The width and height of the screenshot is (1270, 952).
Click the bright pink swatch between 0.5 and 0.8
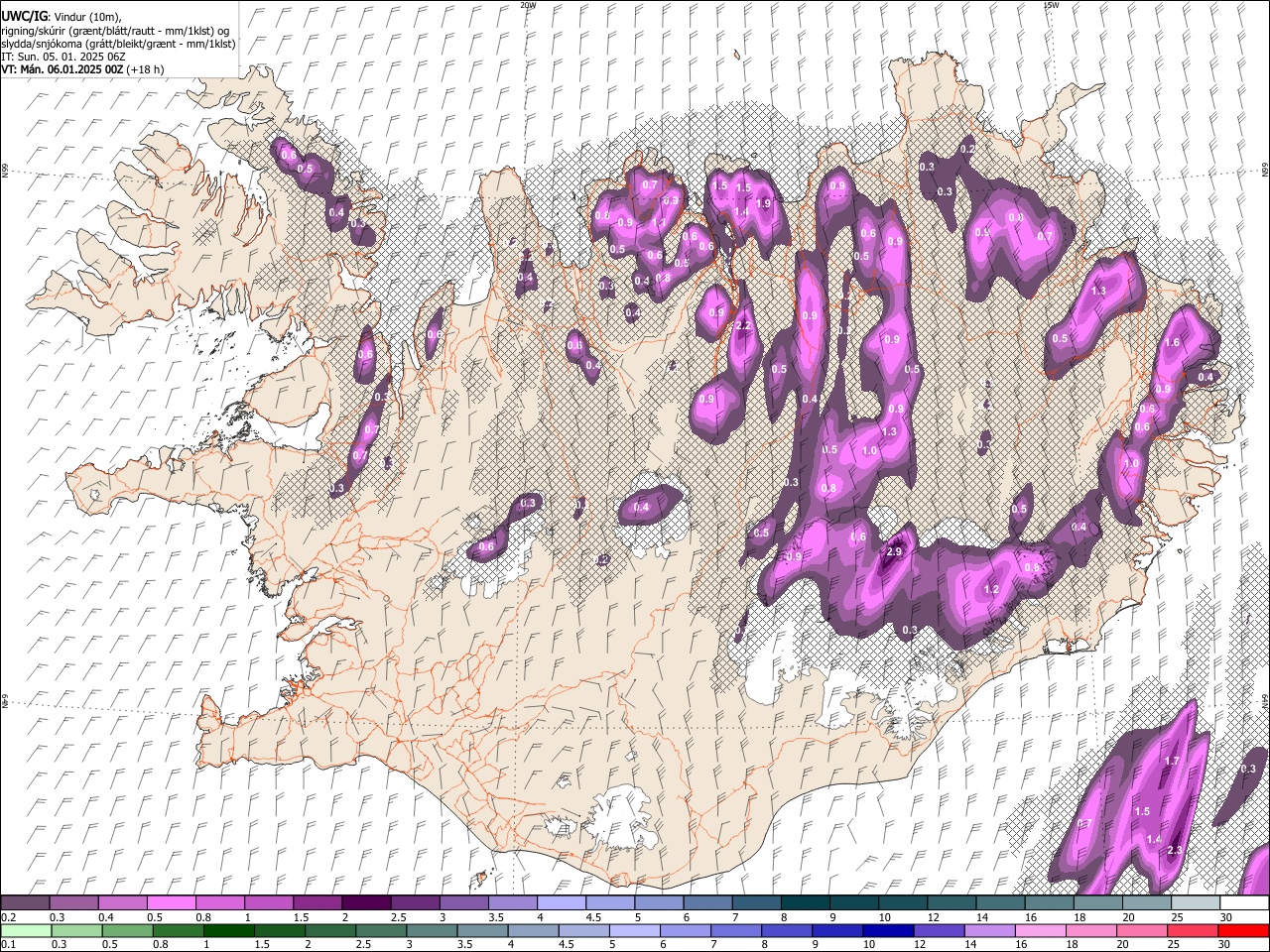171,903
